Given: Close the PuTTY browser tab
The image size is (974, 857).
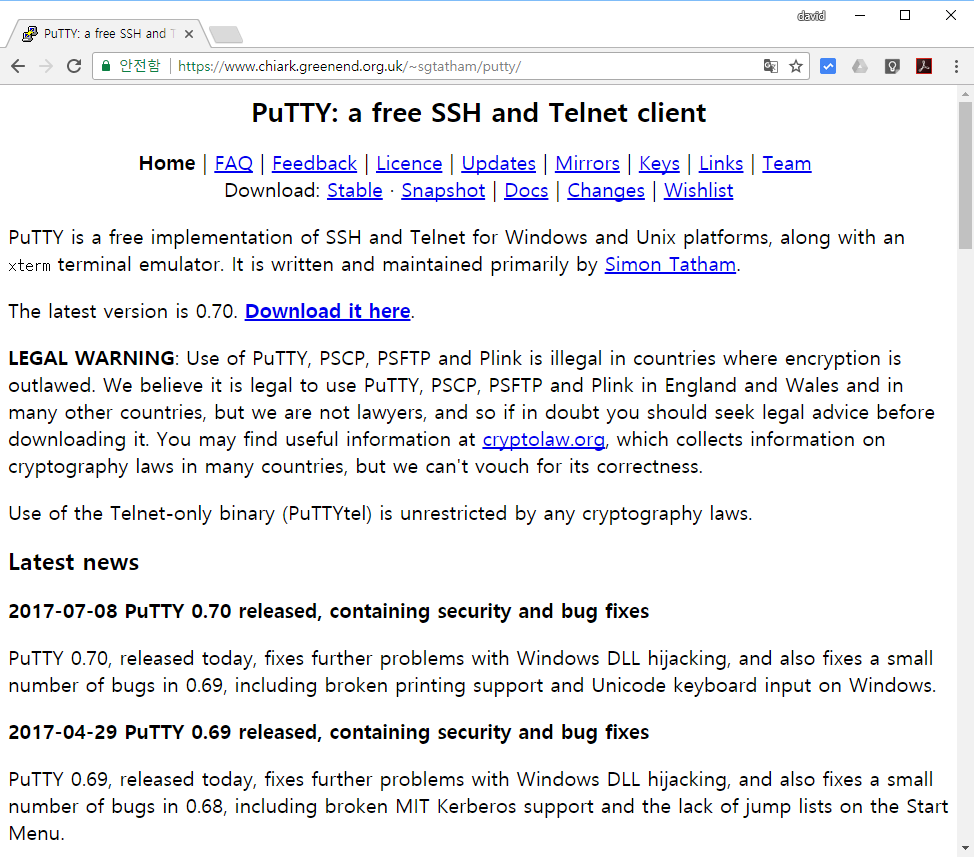Looking at the screenshot, I should pyautogui.click(x=189, y=34).
